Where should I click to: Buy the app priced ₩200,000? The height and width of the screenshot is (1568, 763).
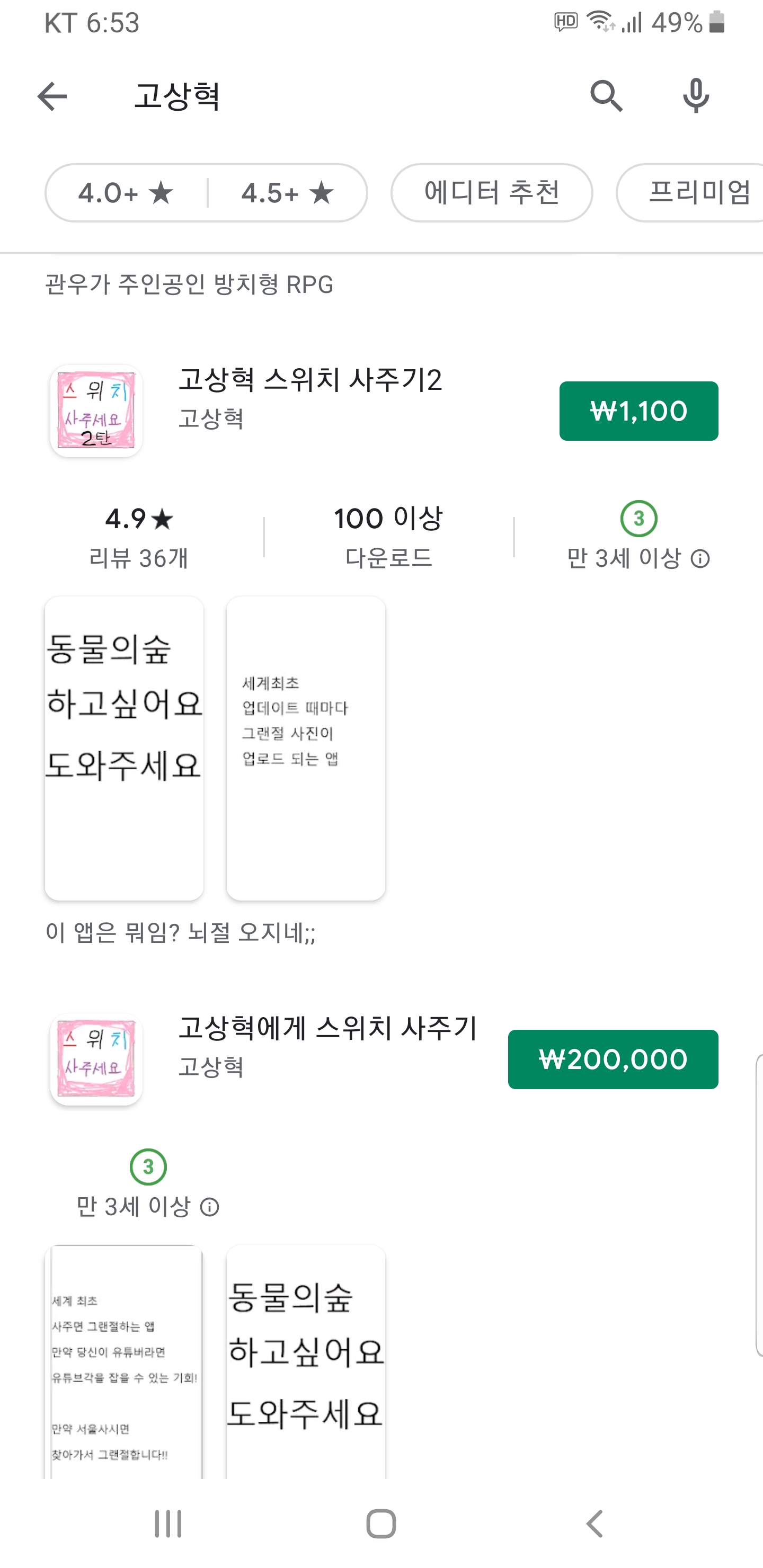pos(613,1059)
